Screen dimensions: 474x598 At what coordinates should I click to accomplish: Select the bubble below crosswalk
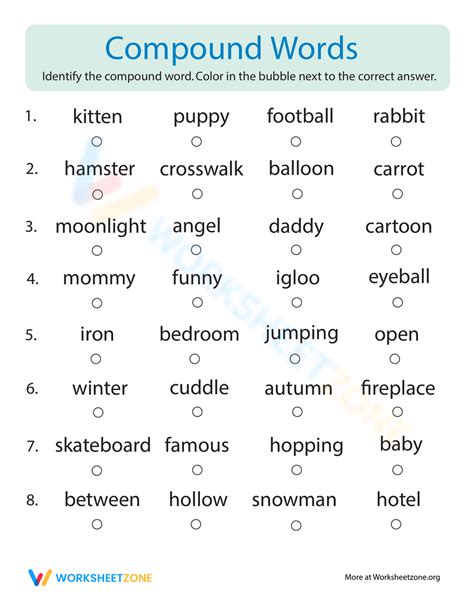[197, 194]
